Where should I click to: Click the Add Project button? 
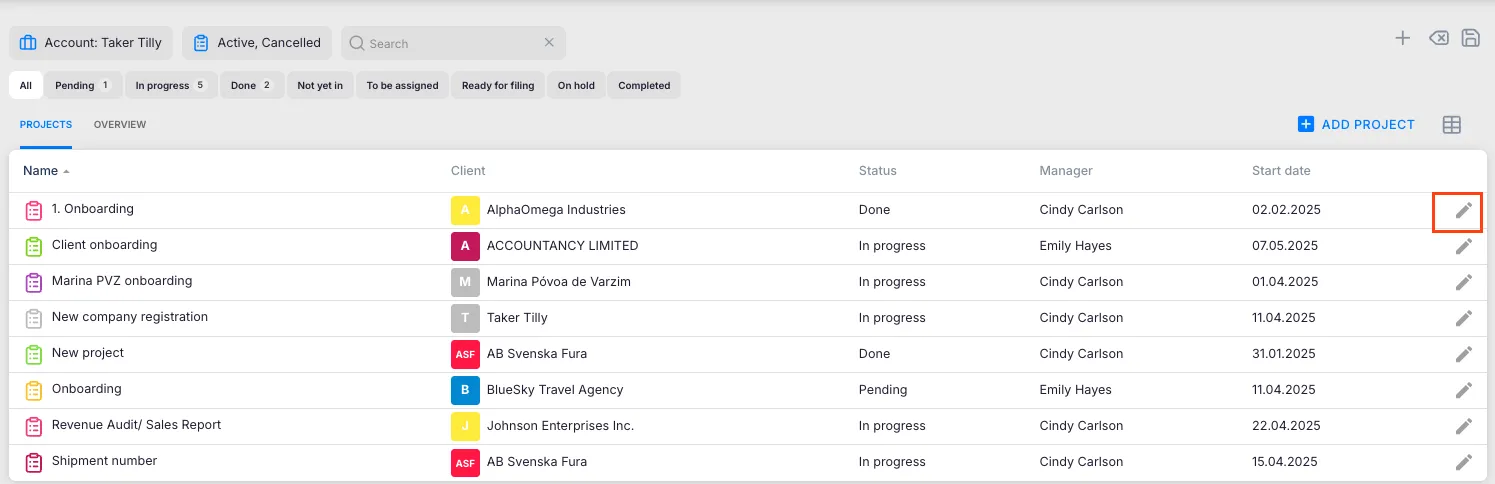1356,125
